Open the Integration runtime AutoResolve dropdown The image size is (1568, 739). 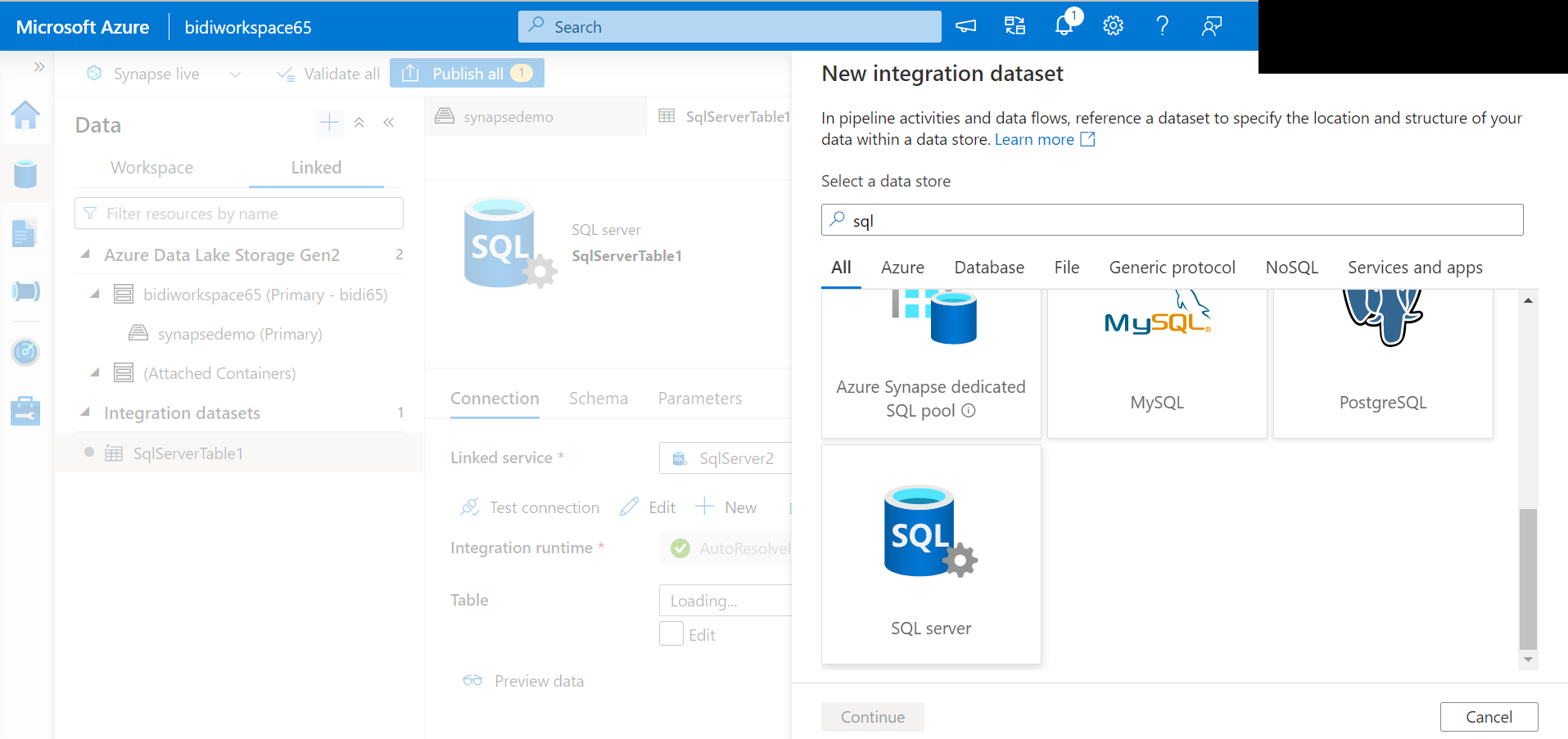point(726,548)
